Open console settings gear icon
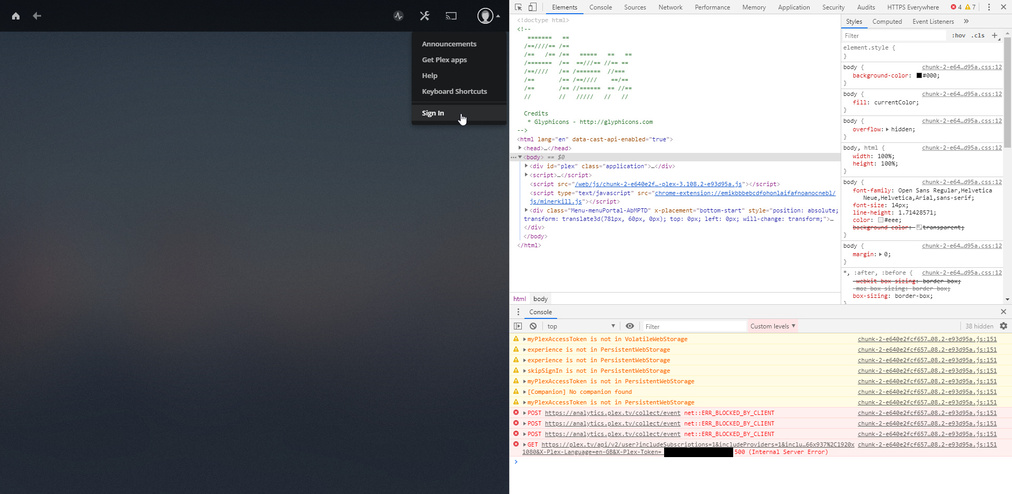 click(x=1004, y=326)
